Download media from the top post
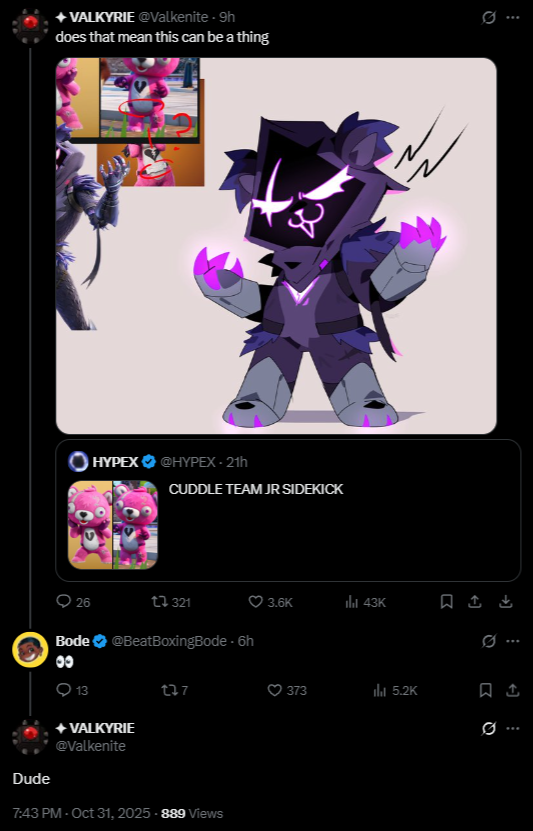The width and height of the screenshot is (533, 831). (x=506, y=602)
